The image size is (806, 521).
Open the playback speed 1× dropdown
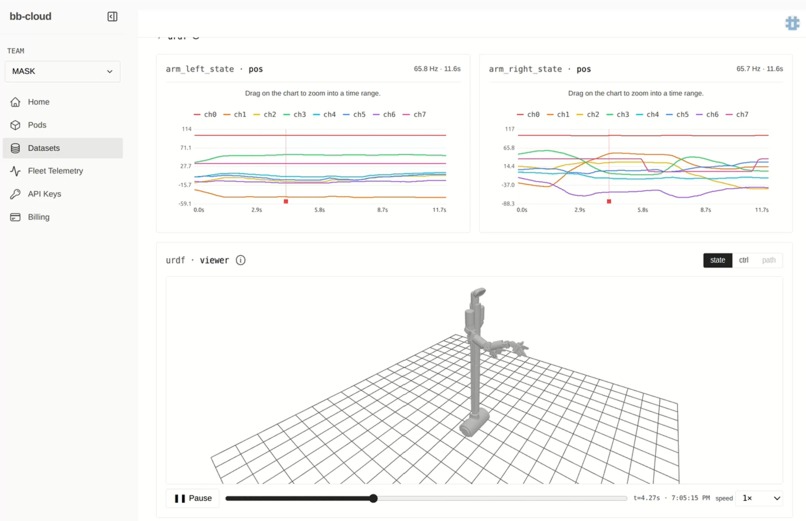click(760, 498)
